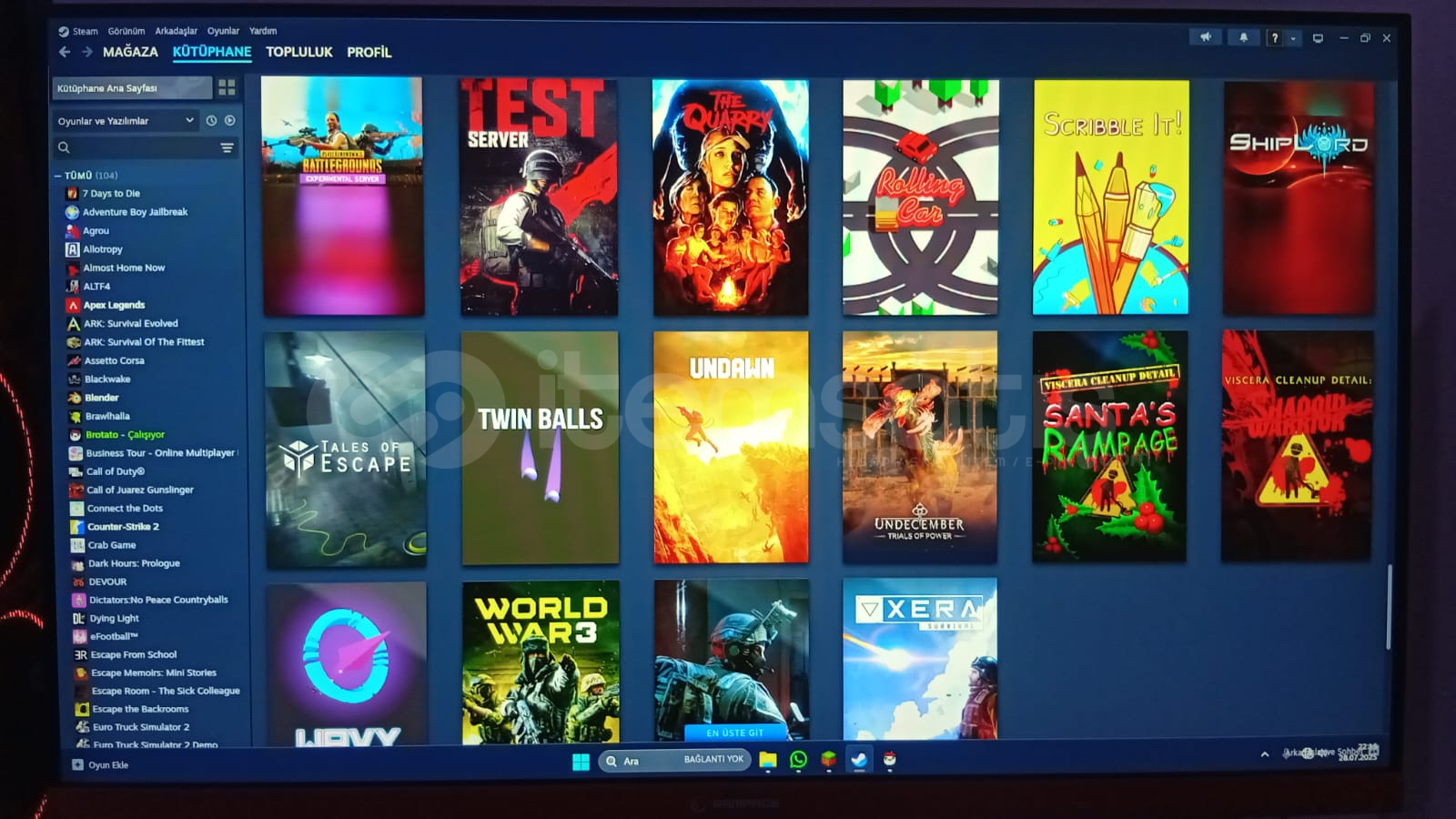Open the Yardım menu
The height and width of the screenshot is (819, 1456).
pos(263,31)
